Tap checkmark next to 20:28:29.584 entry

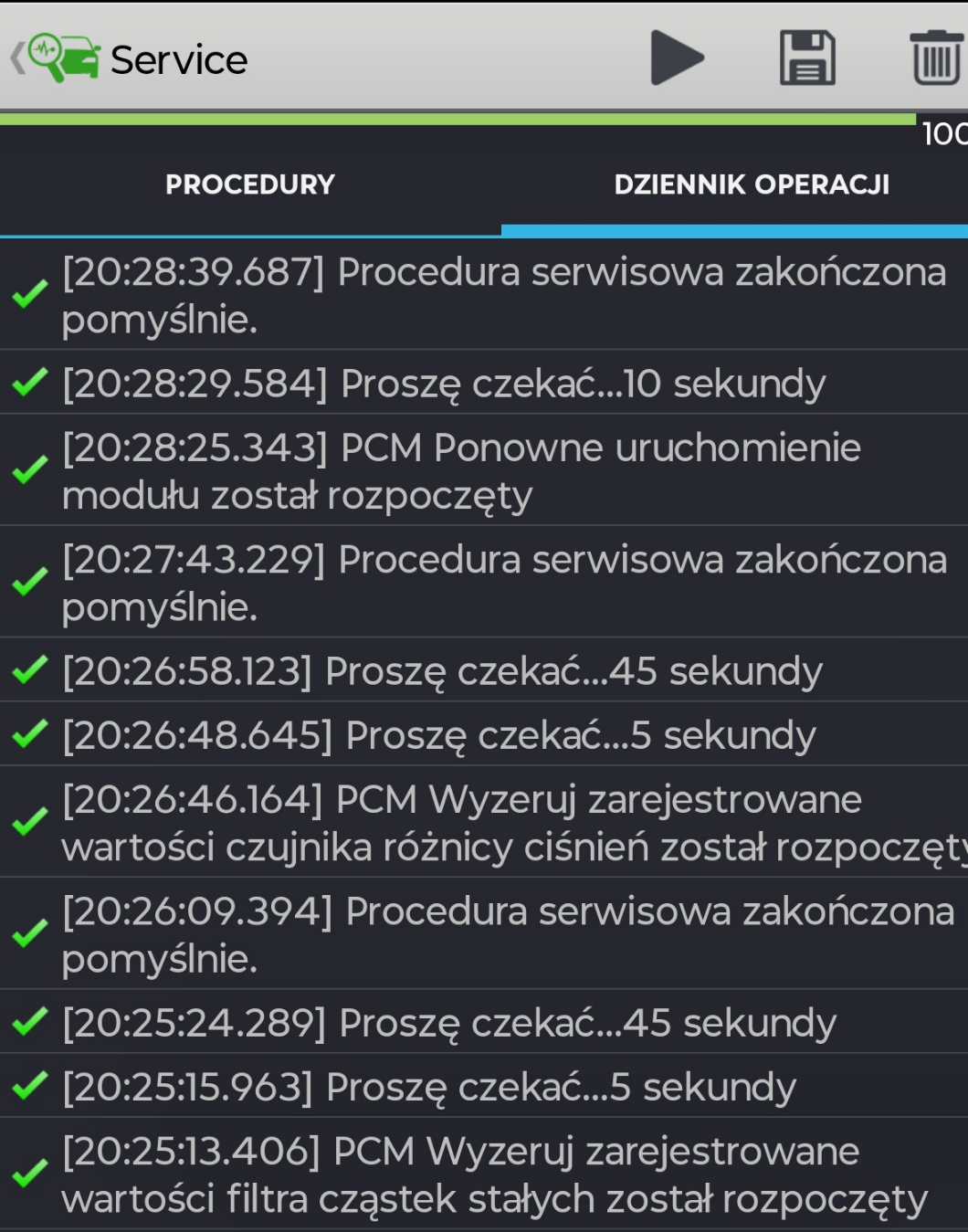[x=30, y=383]
